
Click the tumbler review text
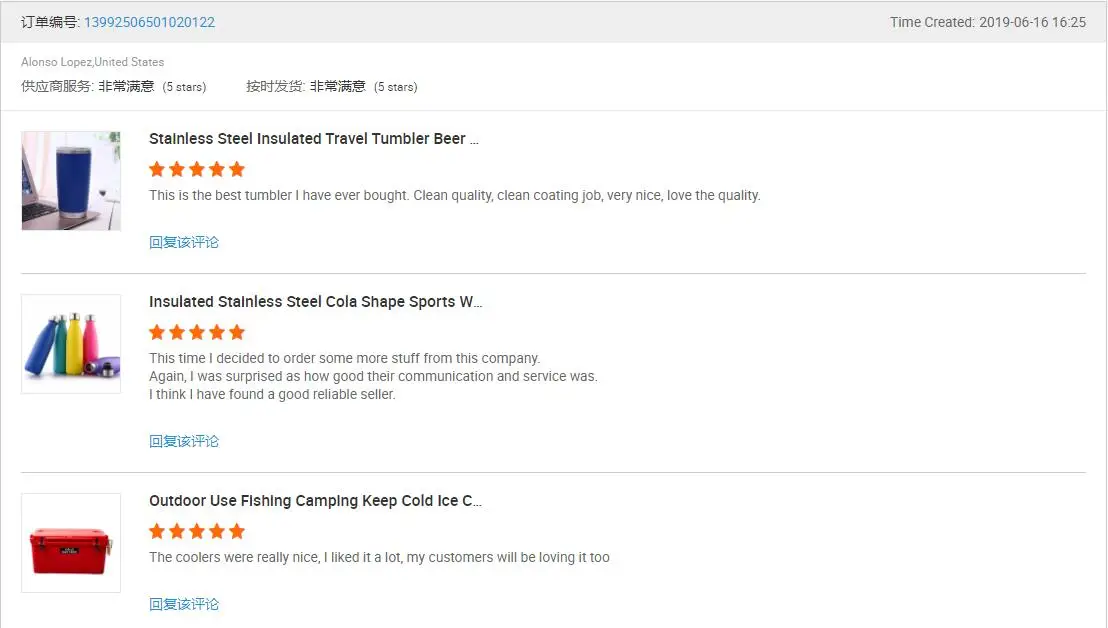click(x=454, y=196)
